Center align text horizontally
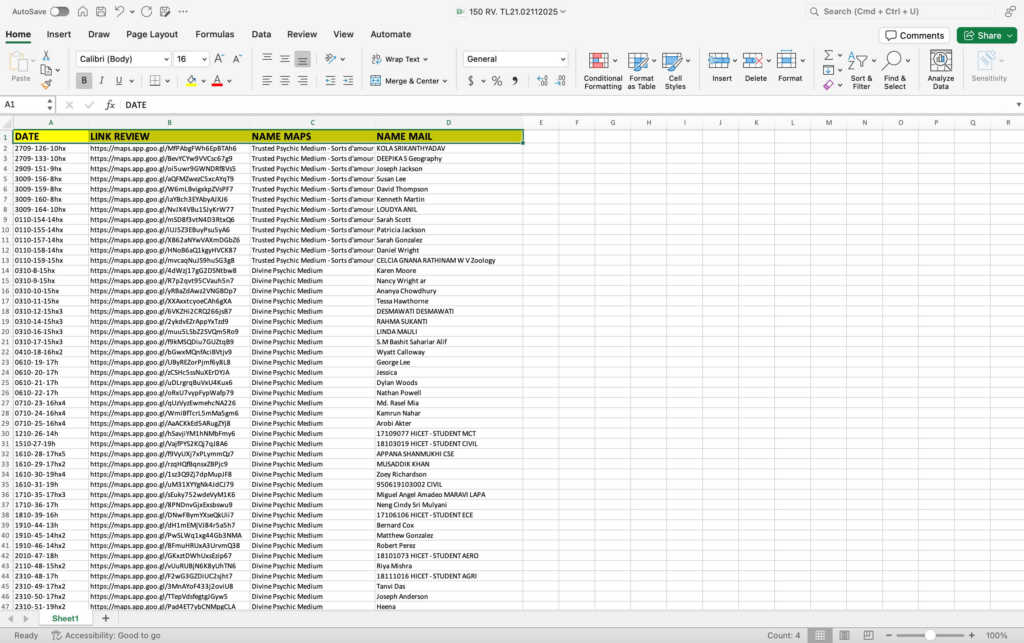Screen dimensions: 1024x643 pos(285,81)
